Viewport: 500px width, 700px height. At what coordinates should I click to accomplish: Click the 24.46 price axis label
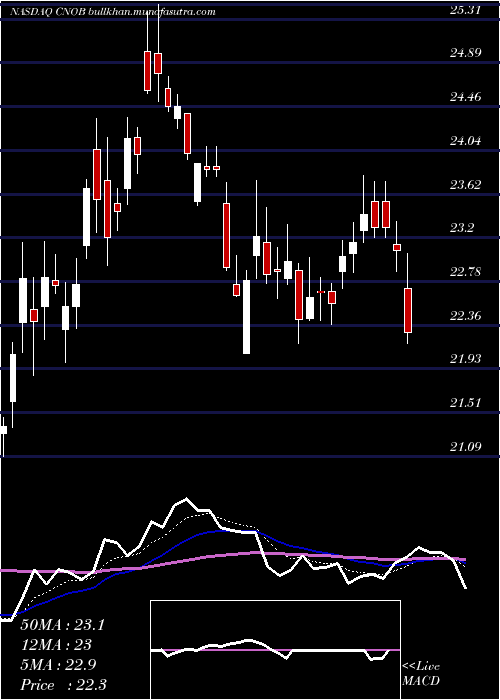pos(466,97)
